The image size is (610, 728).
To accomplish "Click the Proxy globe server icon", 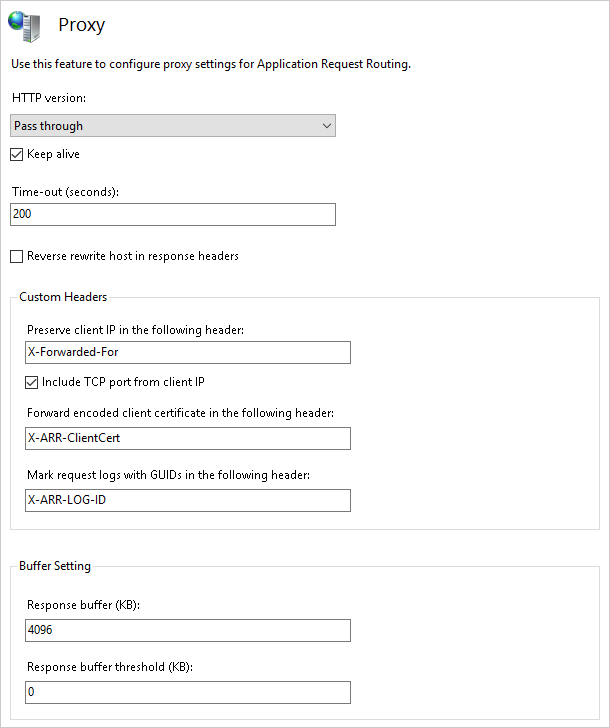I will point(24,26).
